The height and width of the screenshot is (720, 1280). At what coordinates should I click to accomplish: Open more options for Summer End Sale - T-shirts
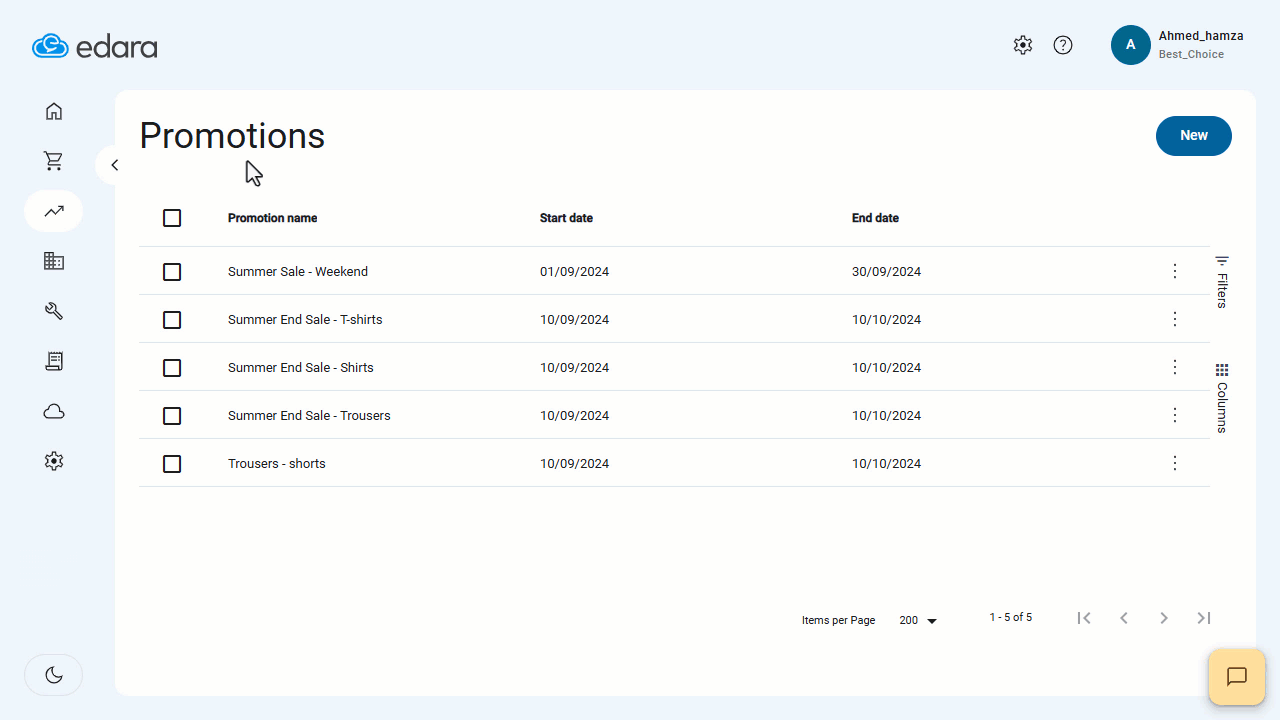coord(1175,319)
